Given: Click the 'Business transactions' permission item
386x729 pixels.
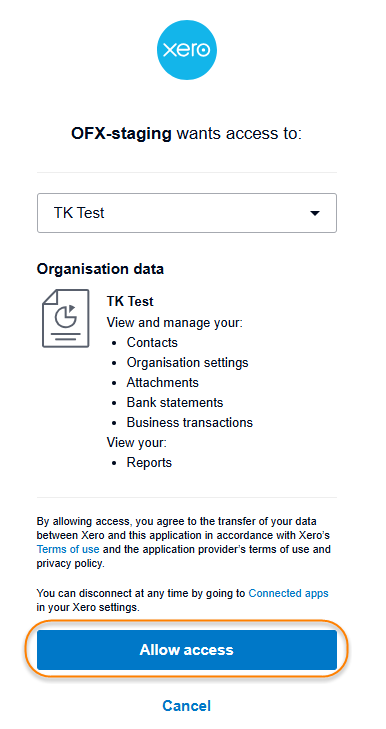Looking at the screenshot, I should (x=190, y=423).
